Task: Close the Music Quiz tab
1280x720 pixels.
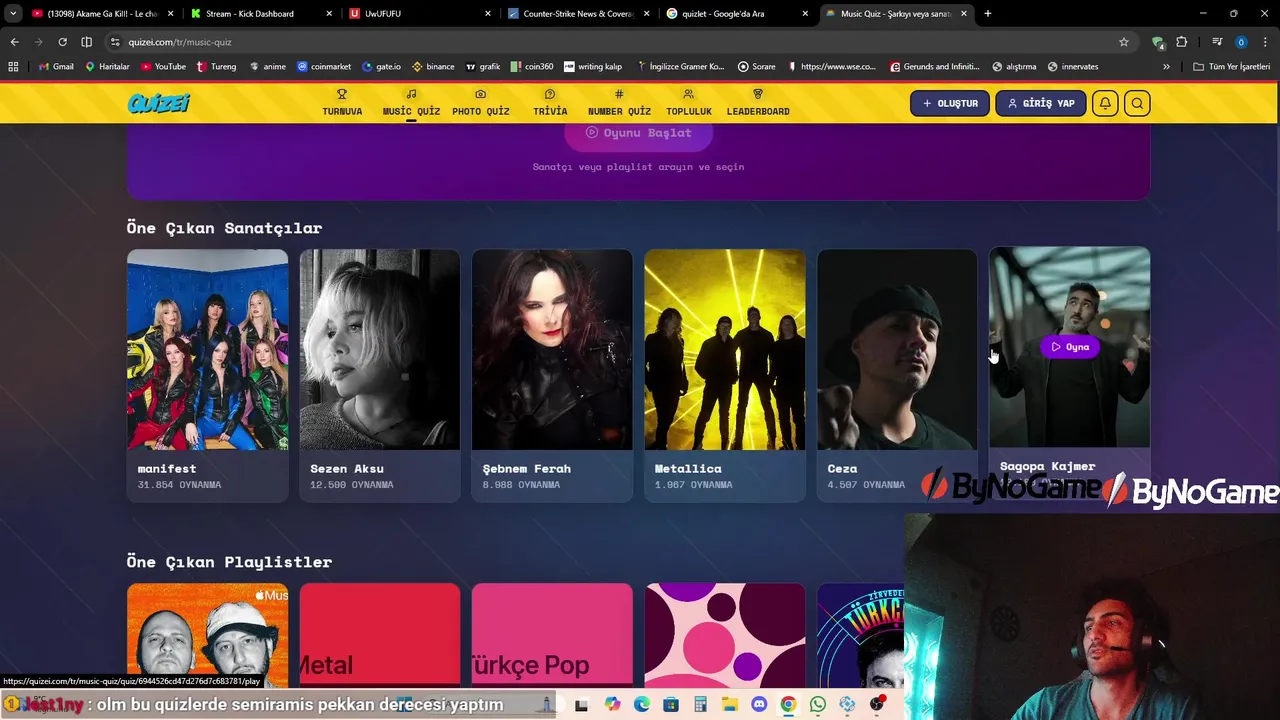Action: click(964, 14)
